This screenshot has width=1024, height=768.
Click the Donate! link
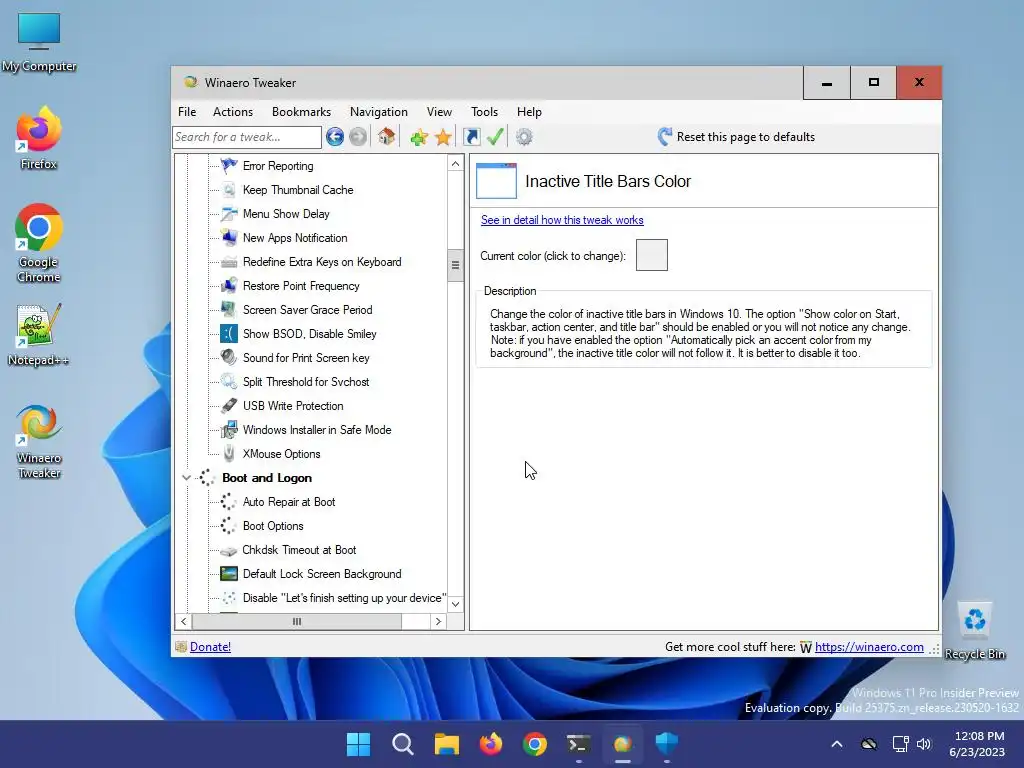click(x=210, y=647)
